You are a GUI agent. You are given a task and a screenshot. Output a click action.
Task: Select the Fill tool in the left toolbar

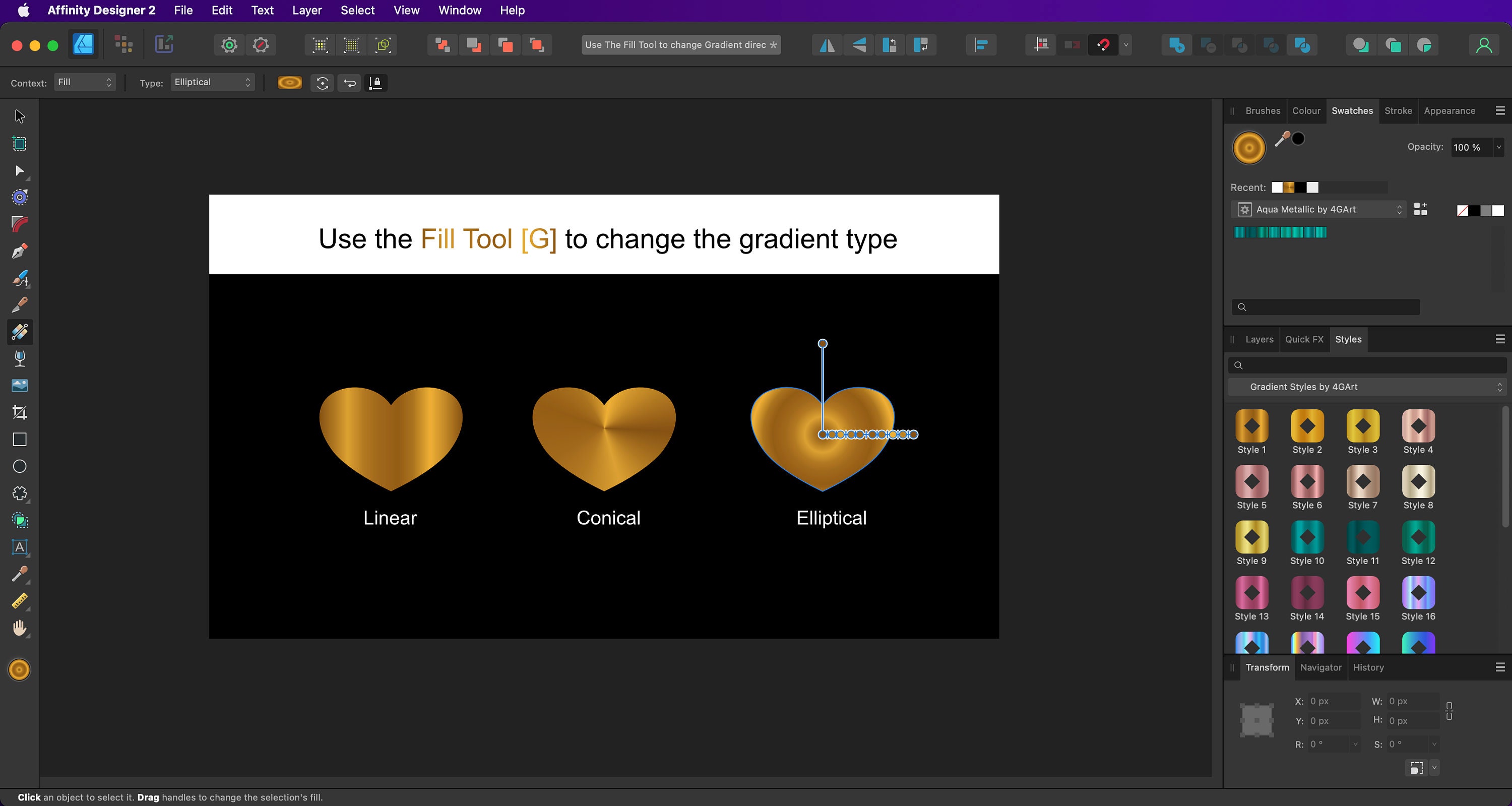pyautogui.click(x=19, y=332)
